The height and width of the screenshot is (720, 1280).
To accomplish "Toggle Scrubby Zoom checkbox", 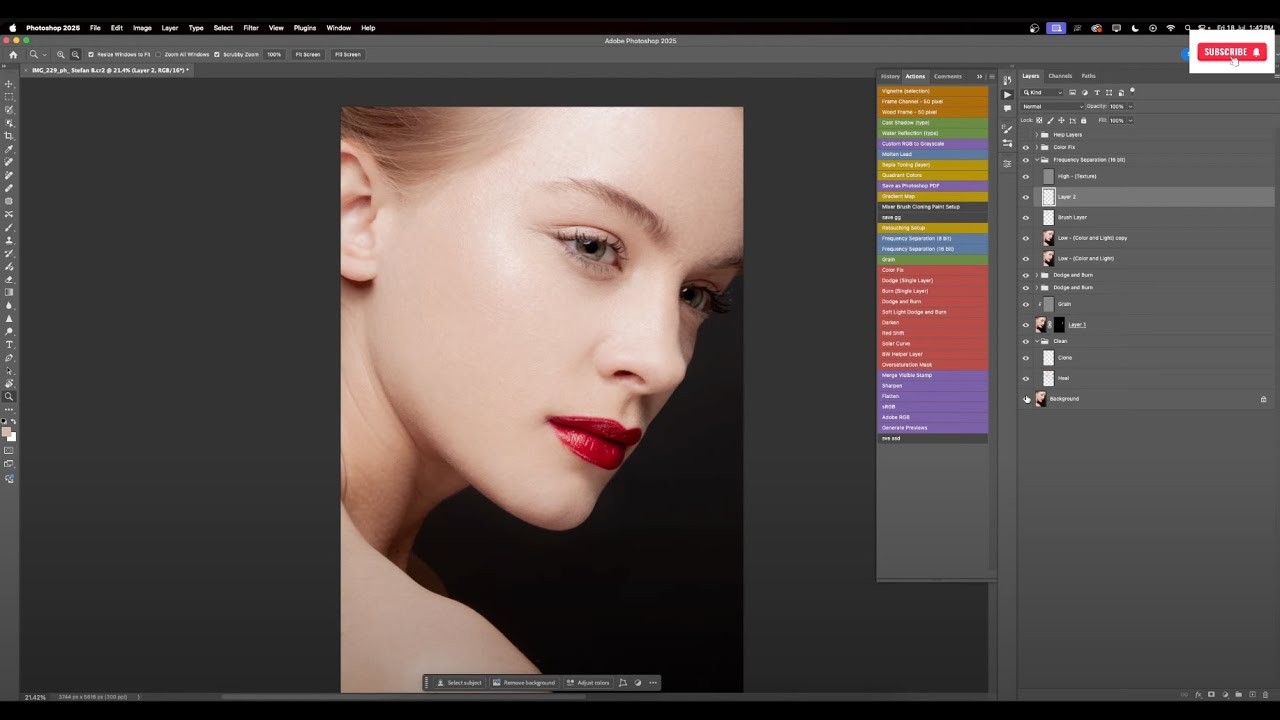I will click(216, 54).
